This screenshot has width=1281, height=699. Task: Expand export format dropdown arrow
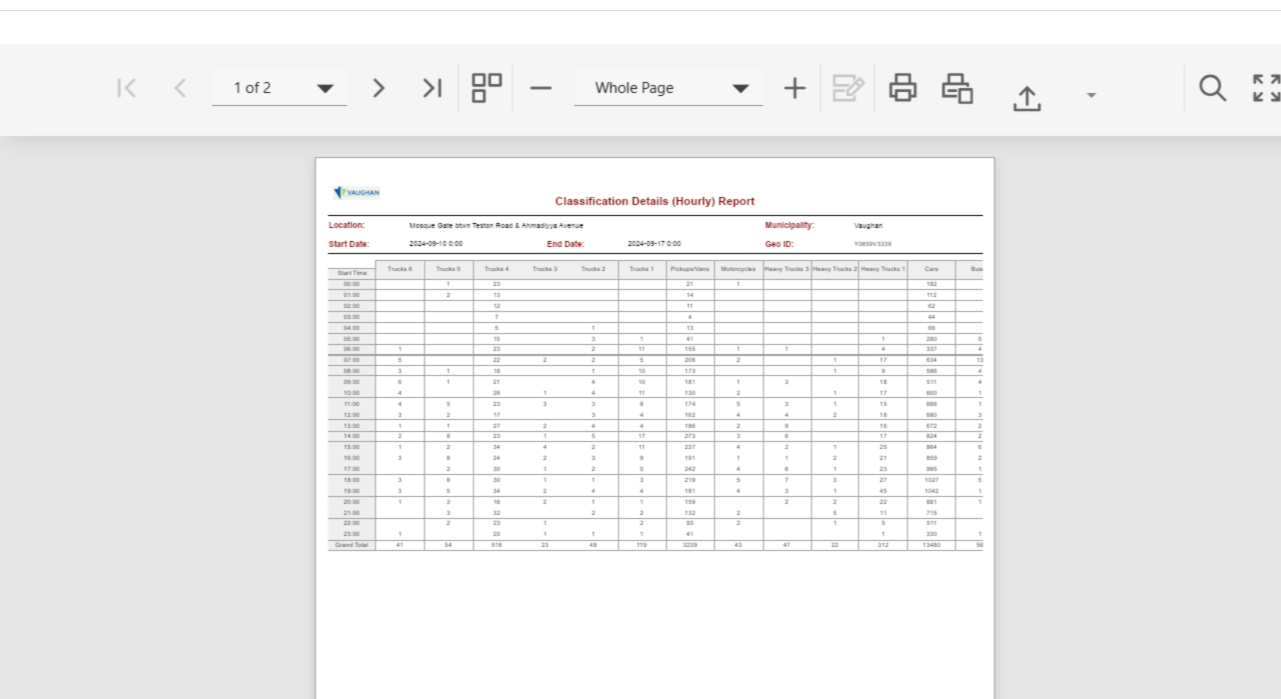click(1091, 96)
